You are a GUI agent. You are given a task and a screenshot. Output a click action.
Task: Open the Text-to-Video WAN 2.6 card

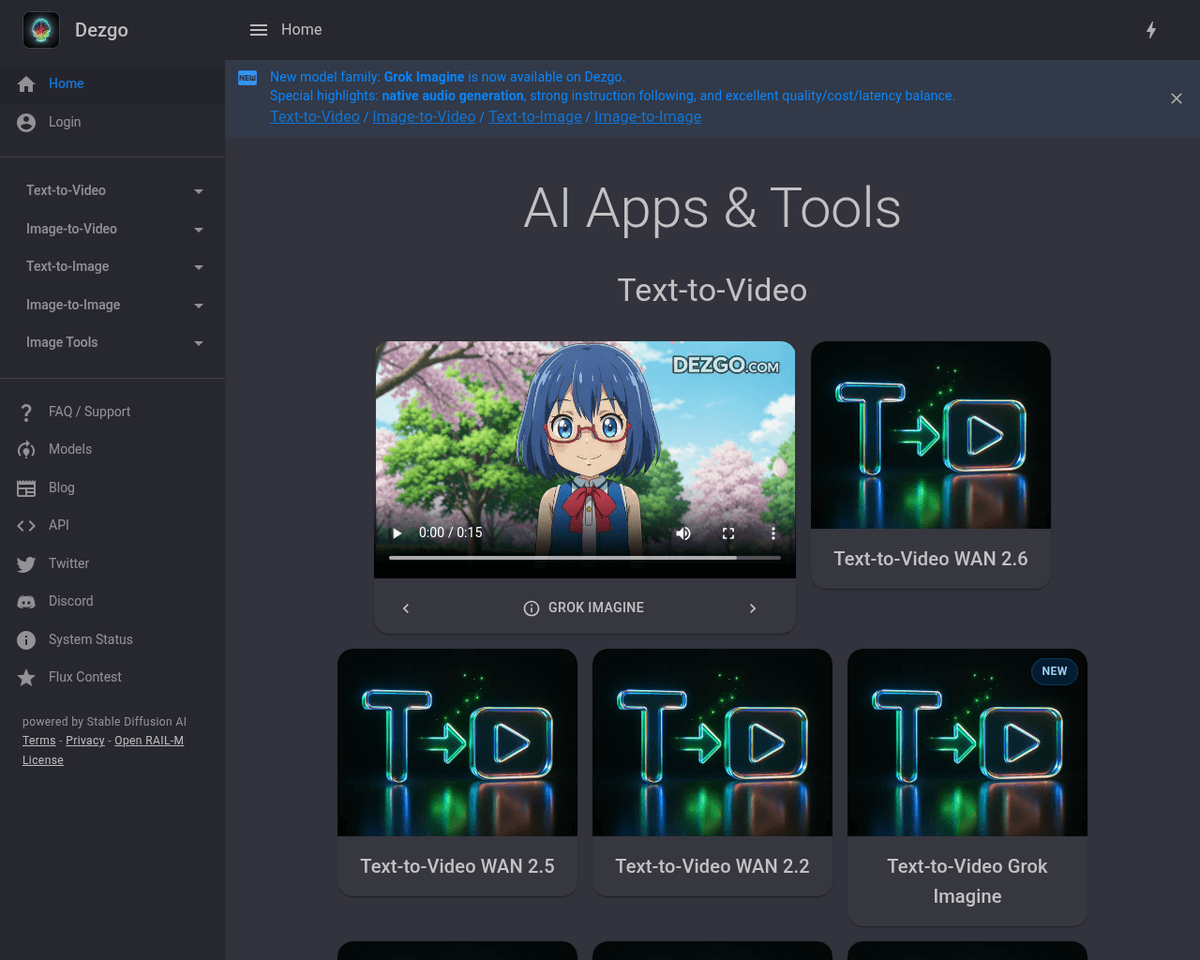coord(930,464)
